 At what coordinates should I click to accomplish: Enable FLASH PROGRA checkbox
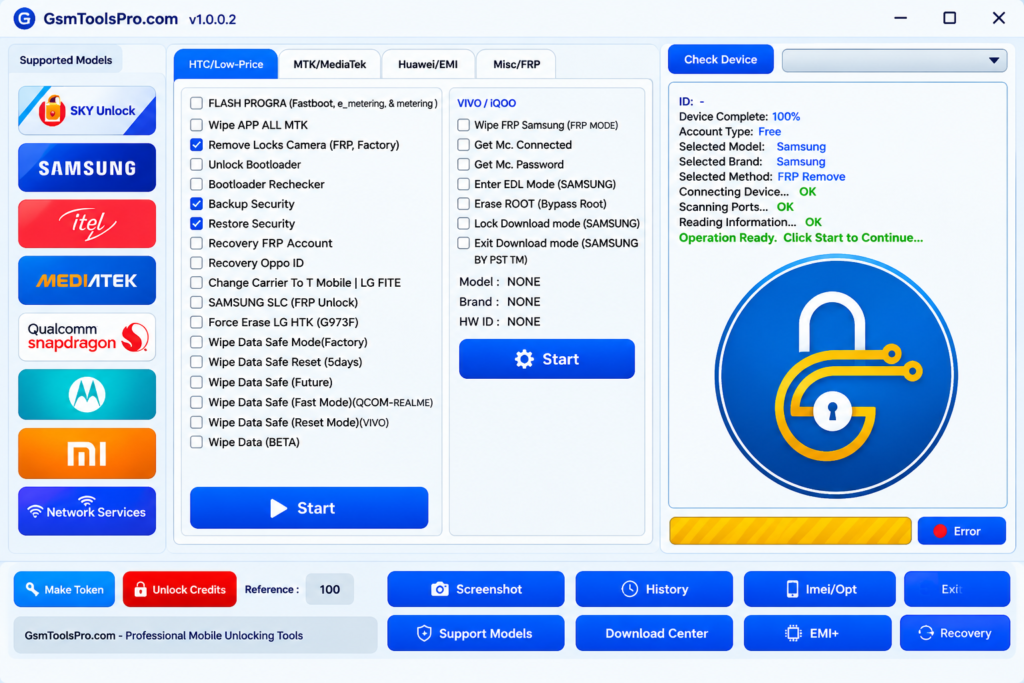pos(196,103)
